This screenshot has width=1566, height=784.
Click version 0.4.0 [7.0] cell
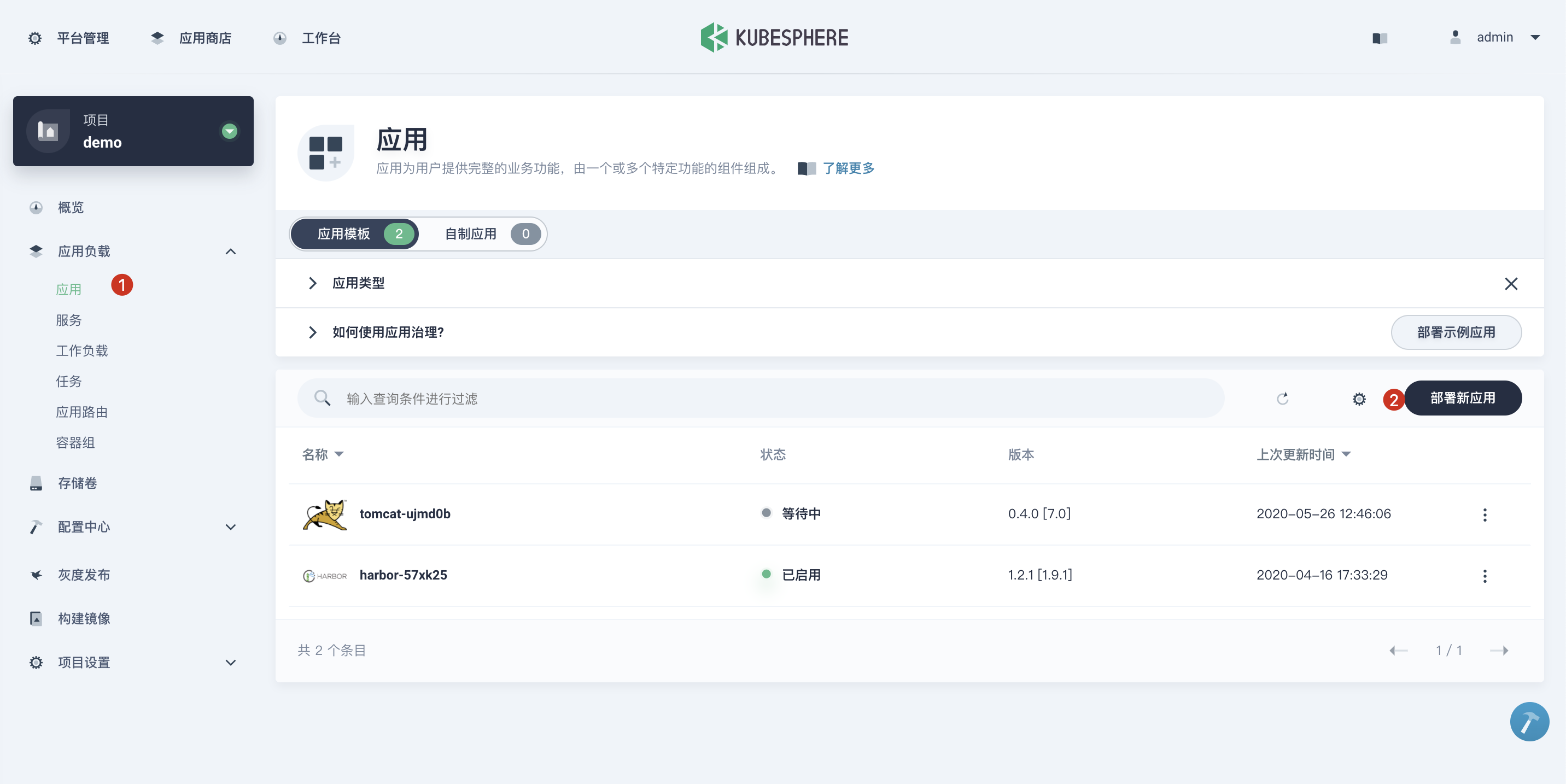point(1039,514)
